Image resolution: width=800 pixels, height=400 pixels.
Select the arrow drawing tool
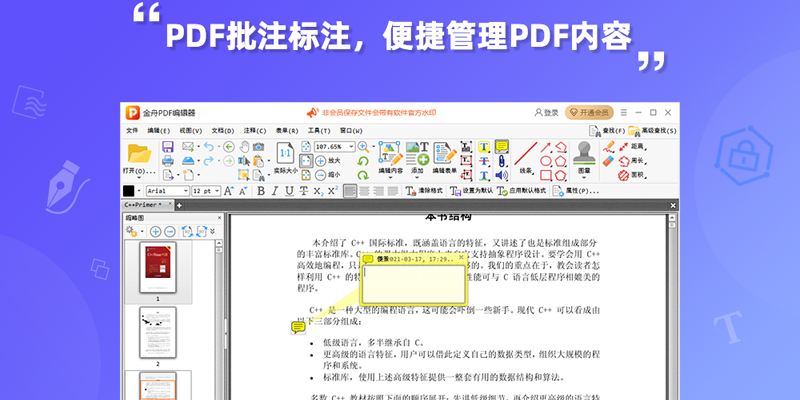click(546, 147)
